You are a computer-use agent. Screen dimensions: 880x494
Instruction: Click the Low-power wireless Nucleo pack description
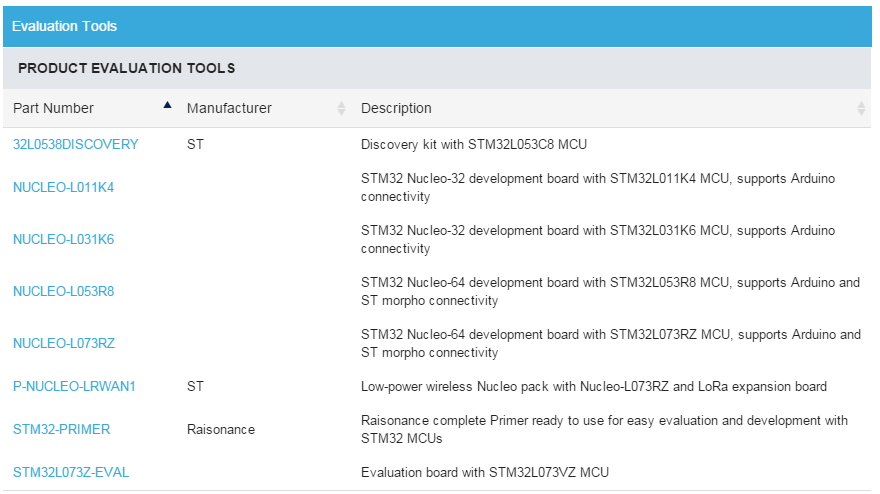[594, 387]
